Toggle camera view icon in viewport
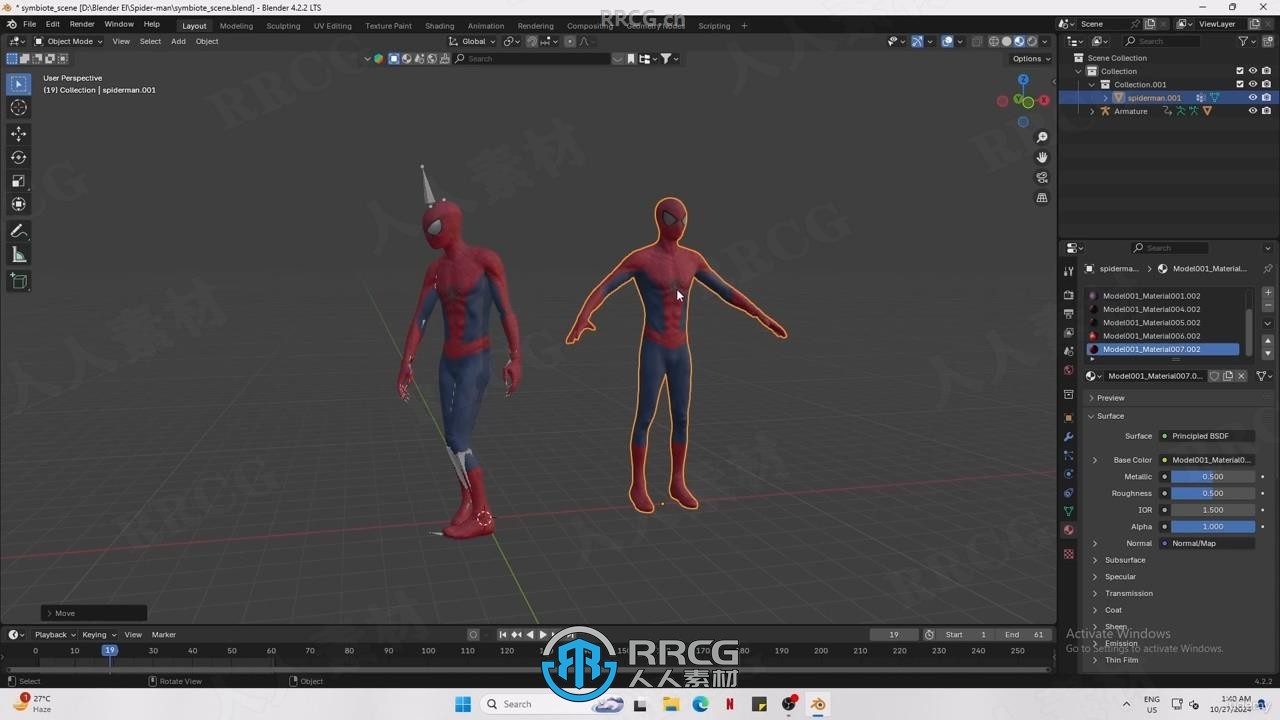The width and height of the screenshot is (1280, 720). 1042,177
